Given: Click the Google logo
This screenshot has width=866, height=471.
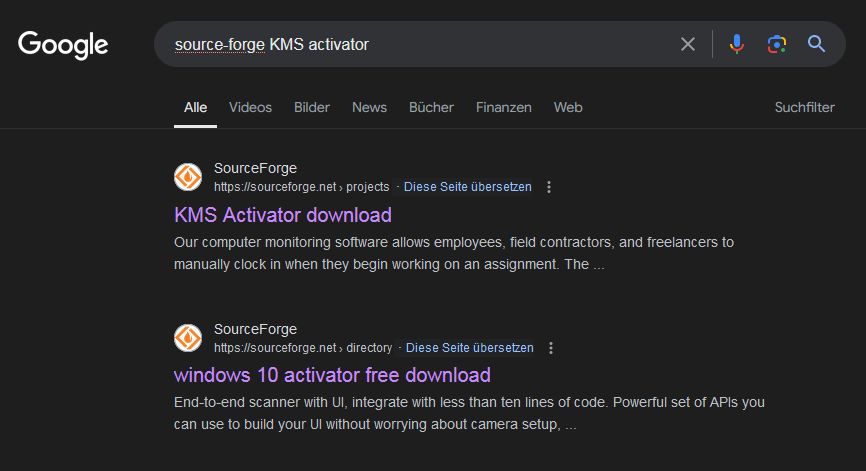Looking at the screenshot, I should click(63, 44).
